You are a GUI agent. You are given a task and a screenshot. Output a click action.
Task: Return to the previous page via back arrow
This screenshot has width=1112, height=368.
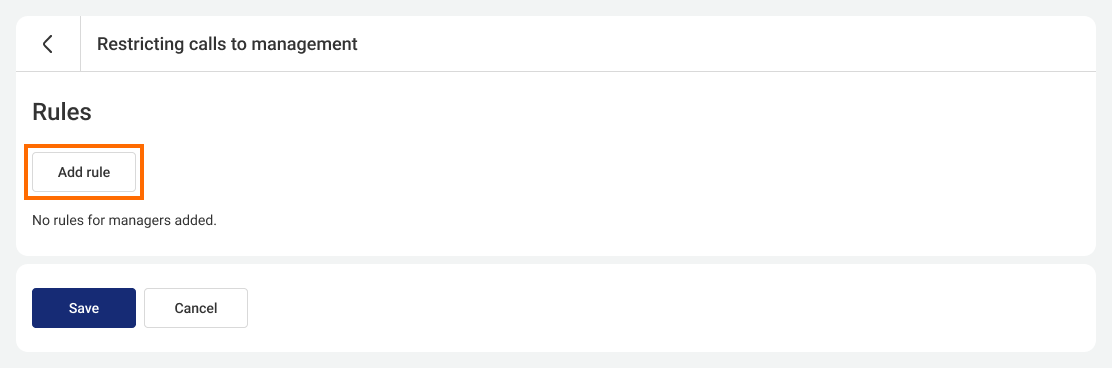(x=48, y=44)
